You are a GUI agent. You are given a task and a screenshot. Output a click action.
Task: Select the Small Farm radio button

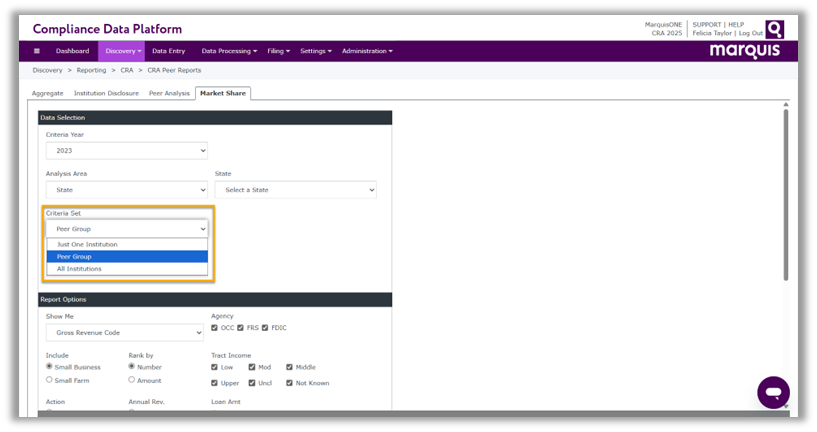click(x=50, y=380)
